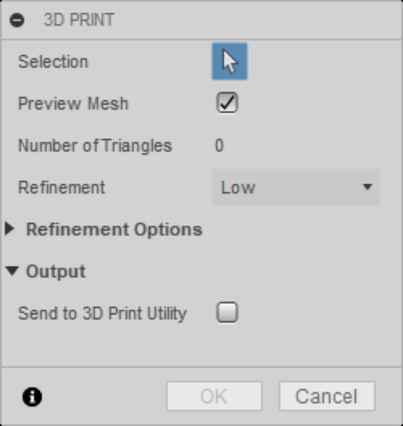Open the info help icon at the dialog bottom

32,397
